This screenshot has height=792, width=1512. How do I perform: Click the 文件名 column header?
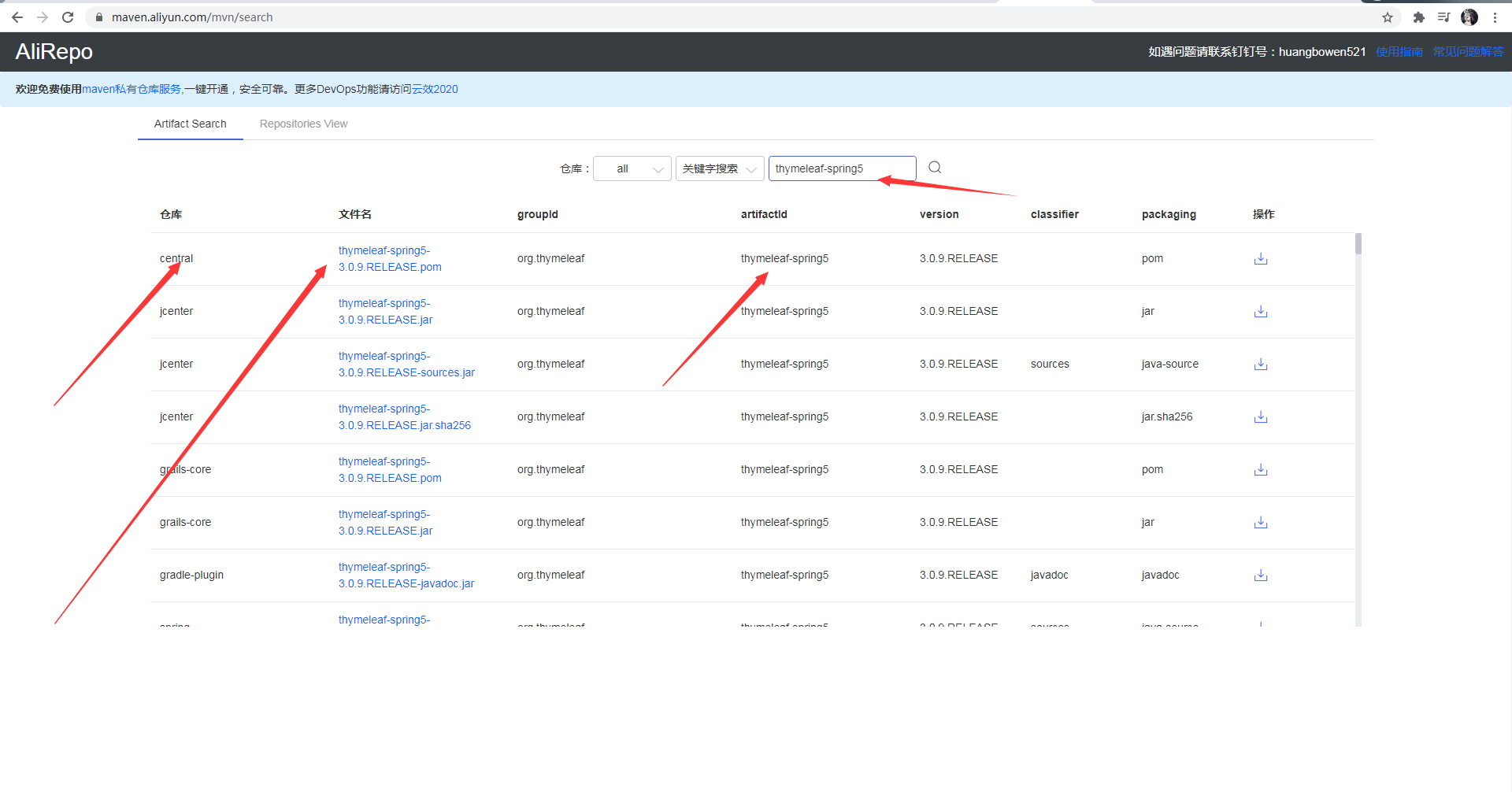click(x=355, y=214)
